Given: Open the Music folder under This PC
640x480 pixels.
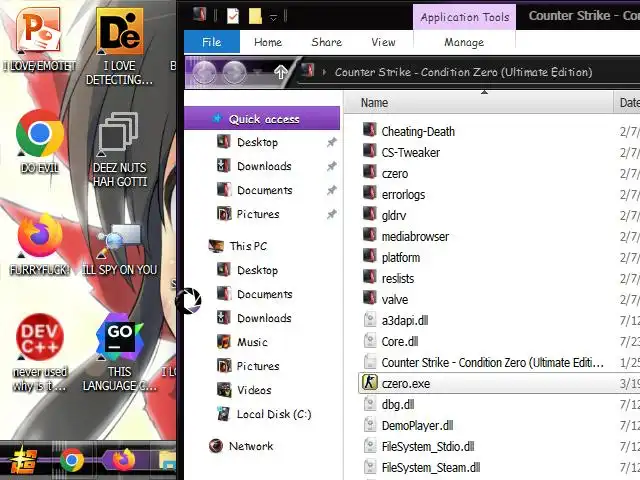Looking at the screenshot, I should (x=252, y=342).
